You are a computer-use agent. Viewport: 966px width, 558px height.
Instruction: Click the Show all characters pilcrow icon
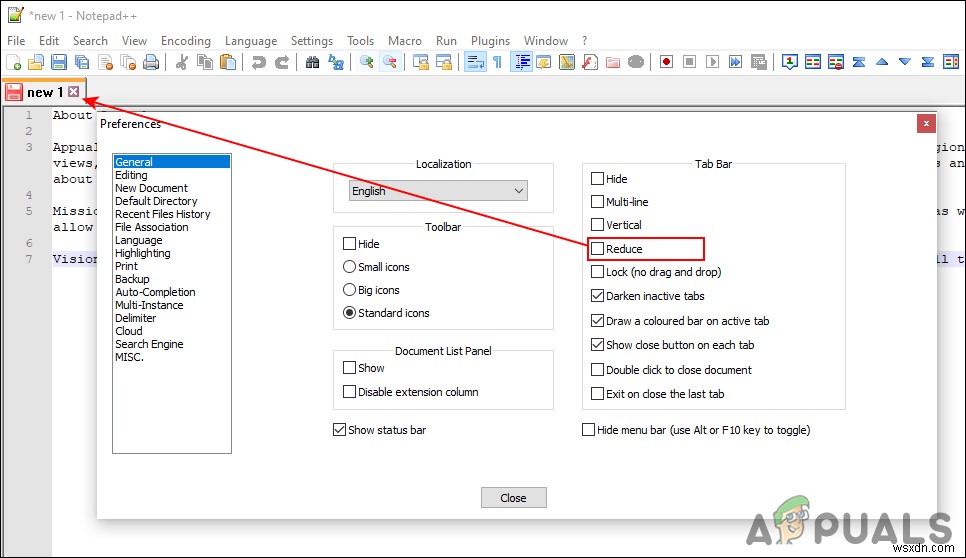498,62
